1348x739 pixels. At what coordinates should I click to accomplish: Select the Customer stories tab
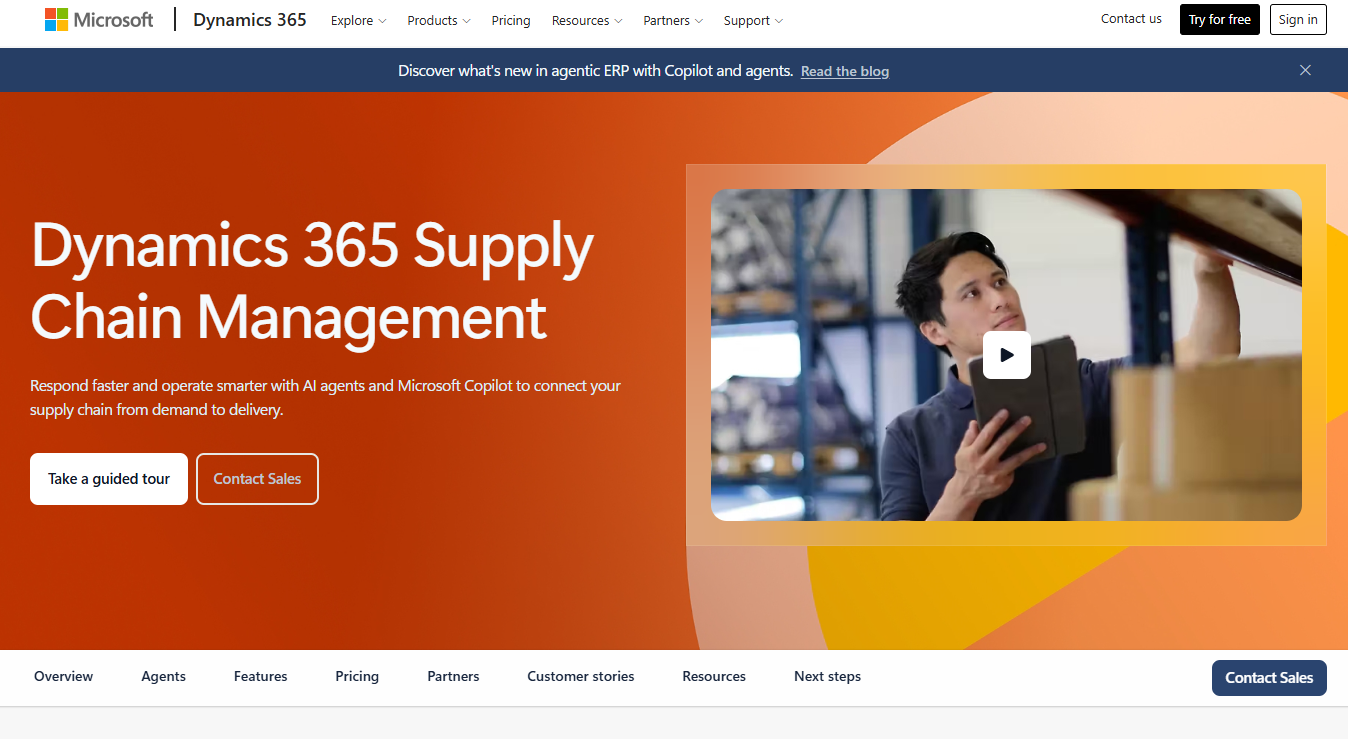pyautogui.click(x=581, y=677)
